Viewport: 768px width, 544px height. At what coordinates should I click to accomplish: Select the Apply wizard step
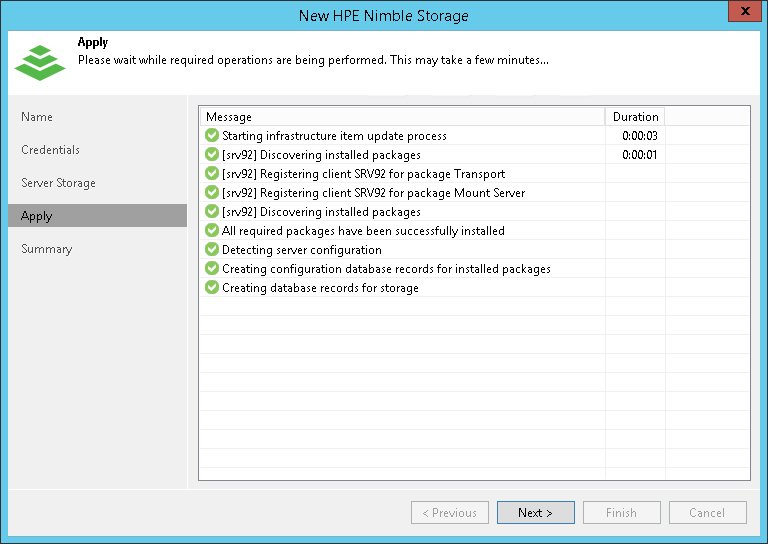[x=97, y=216]
